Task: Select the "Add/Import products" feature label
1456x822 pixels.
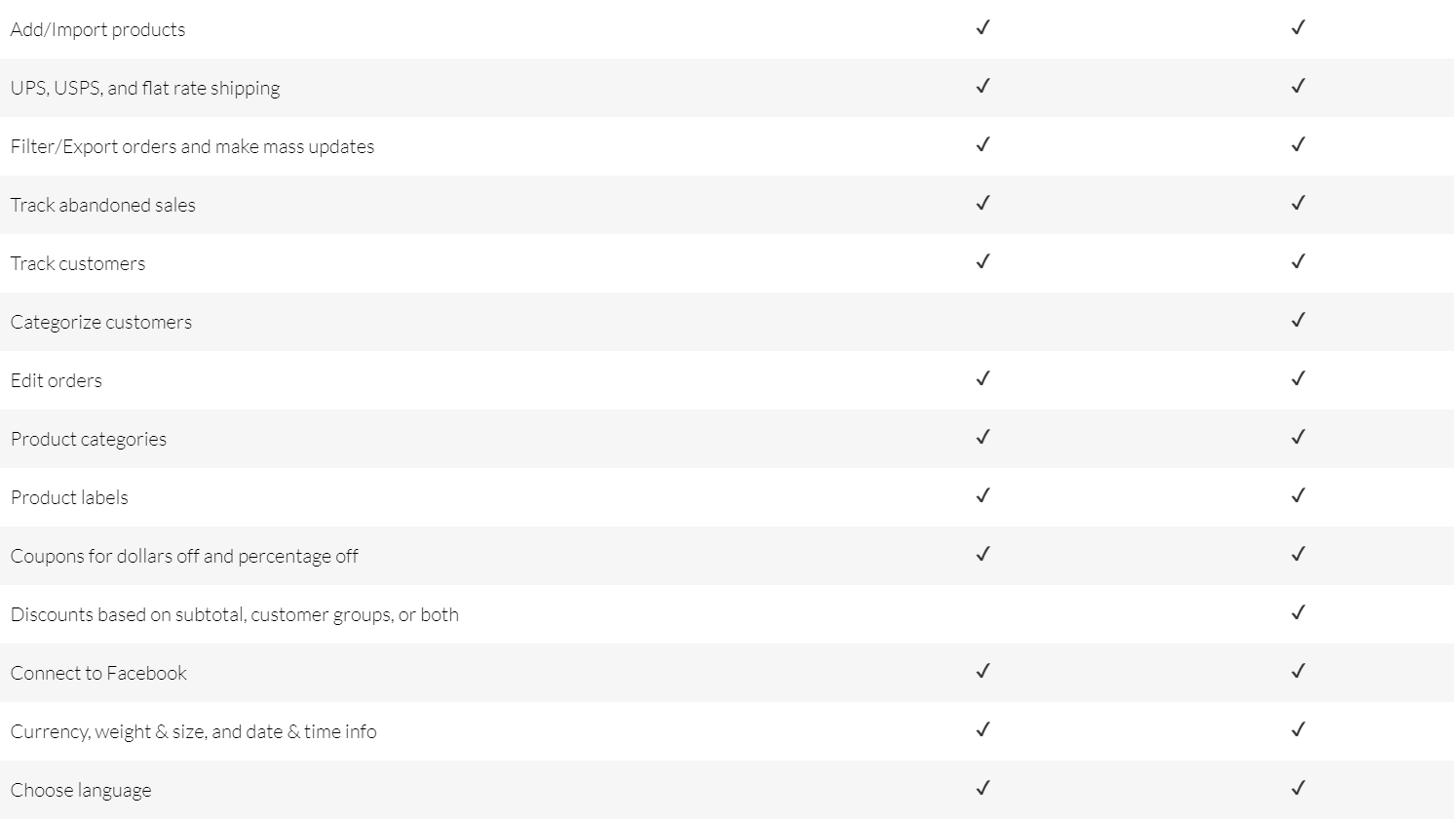Action: tap(97, 30)
